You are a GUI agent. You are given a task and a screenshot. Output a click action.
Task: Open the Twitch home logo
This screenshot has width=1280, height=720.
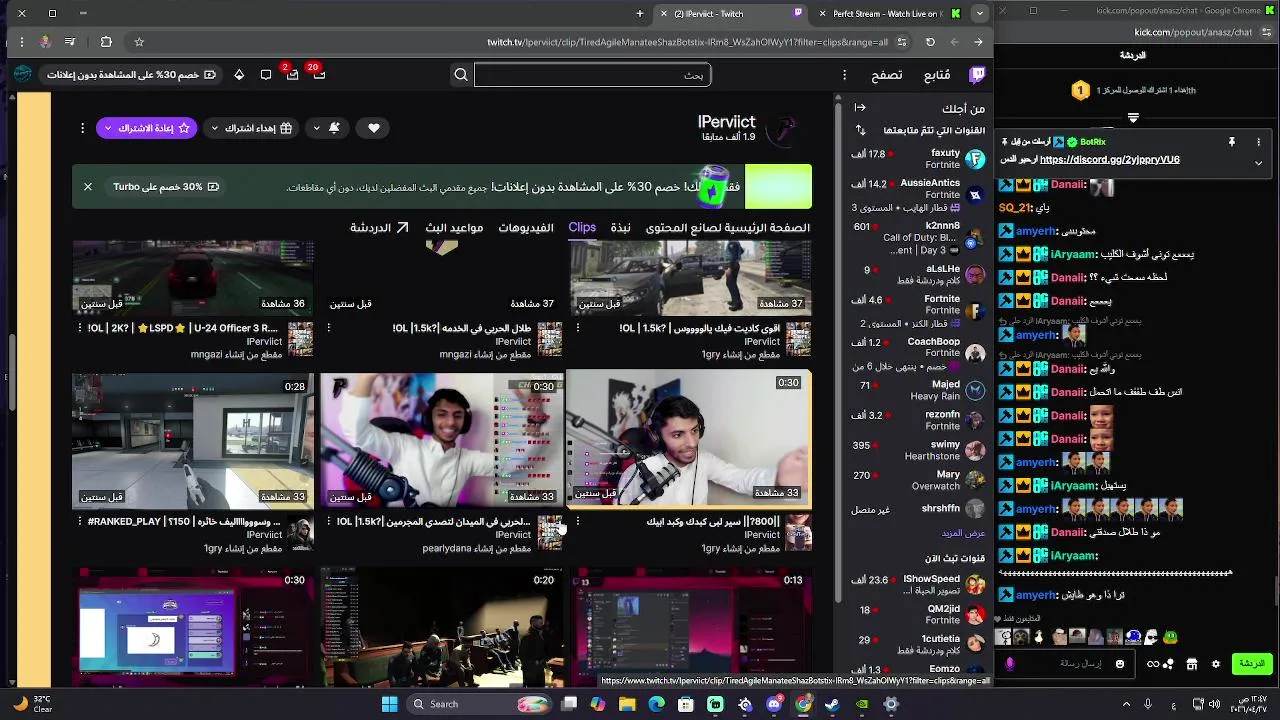(977, 75)
